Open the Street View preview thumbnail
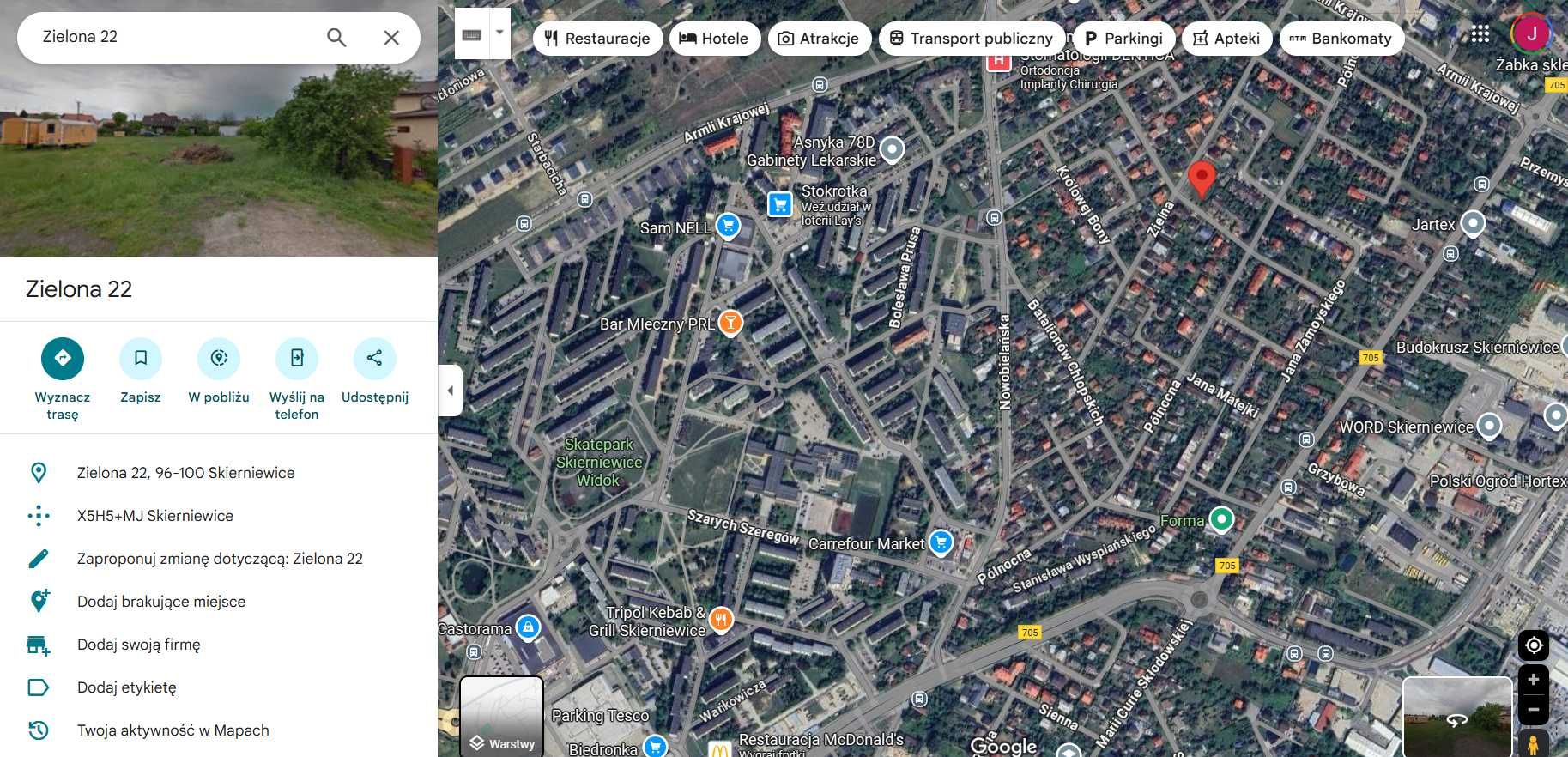The width and height of the screenshot is (1568, 757). click(1457, 718)
